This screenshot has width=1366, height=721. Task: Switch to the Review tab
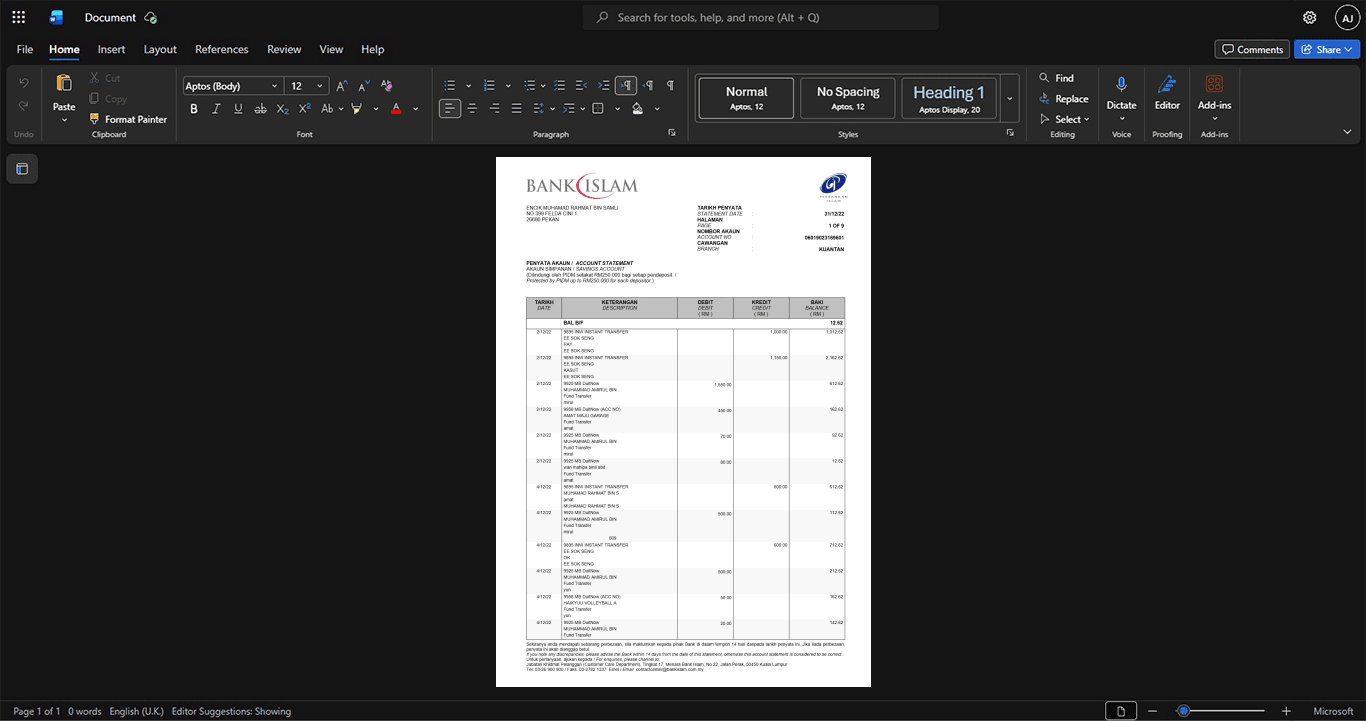[284, 49]
